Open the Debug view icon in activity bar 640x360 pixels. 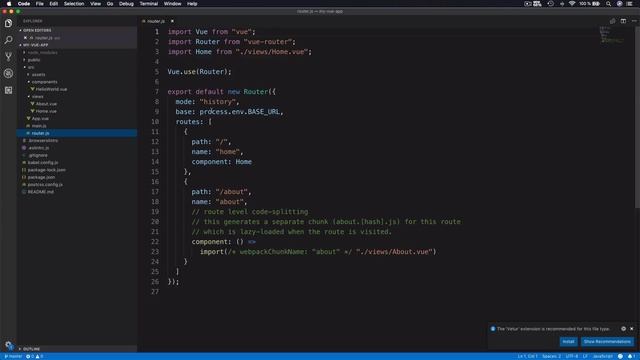[8, 73]
